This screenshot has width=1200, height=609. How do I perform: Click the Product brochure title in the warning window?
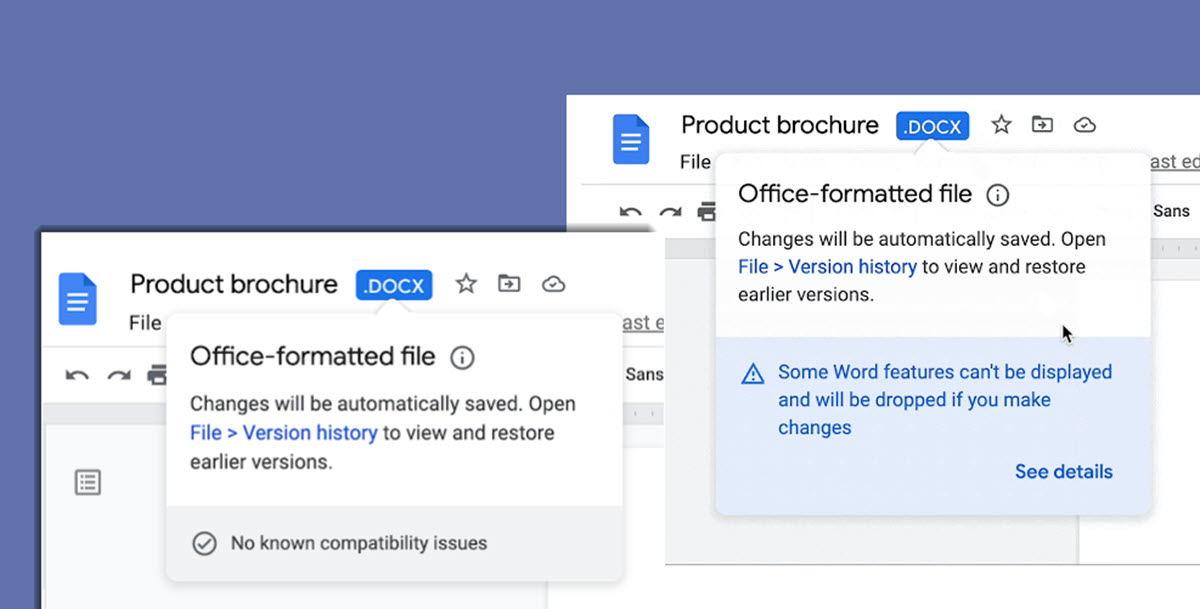pos(779,125)
